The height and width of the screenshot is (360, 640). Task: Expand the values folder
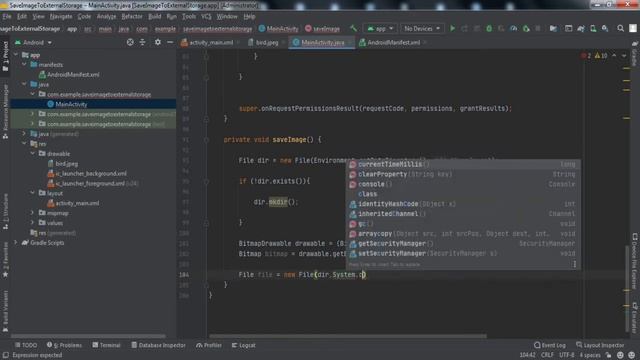click(x=33, y=222)
